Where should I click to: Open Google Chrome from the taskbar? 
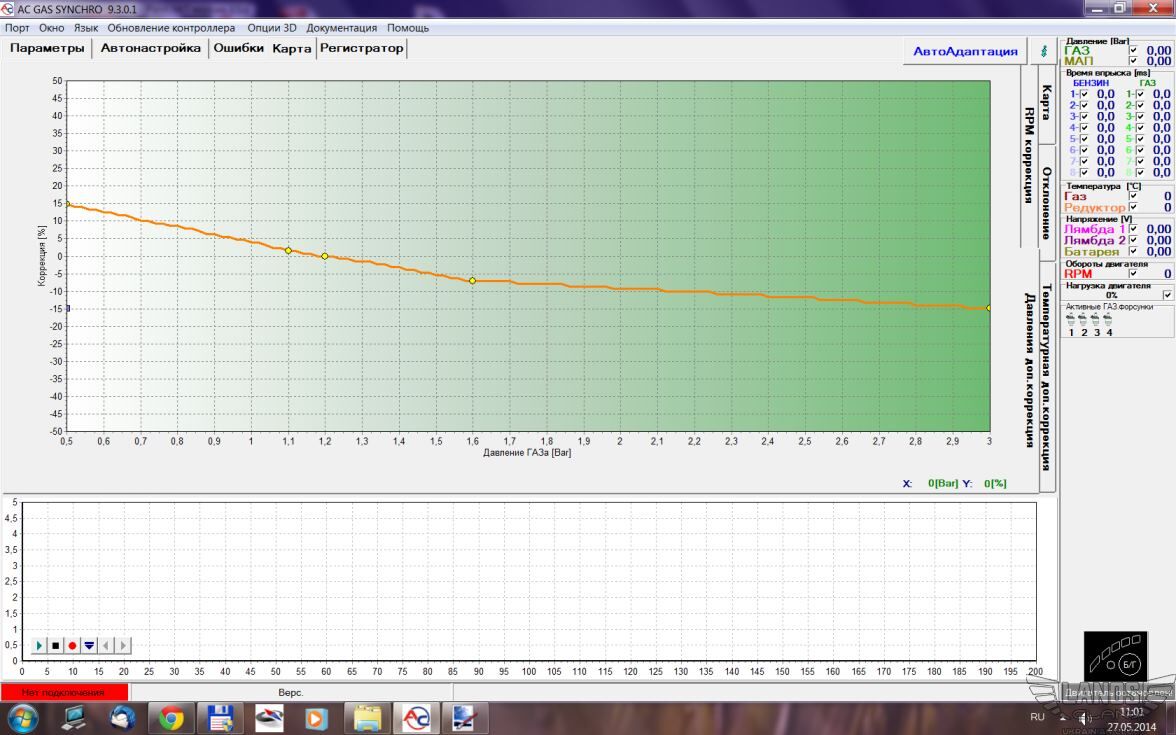pyautogui.click(x=171, y=717)
